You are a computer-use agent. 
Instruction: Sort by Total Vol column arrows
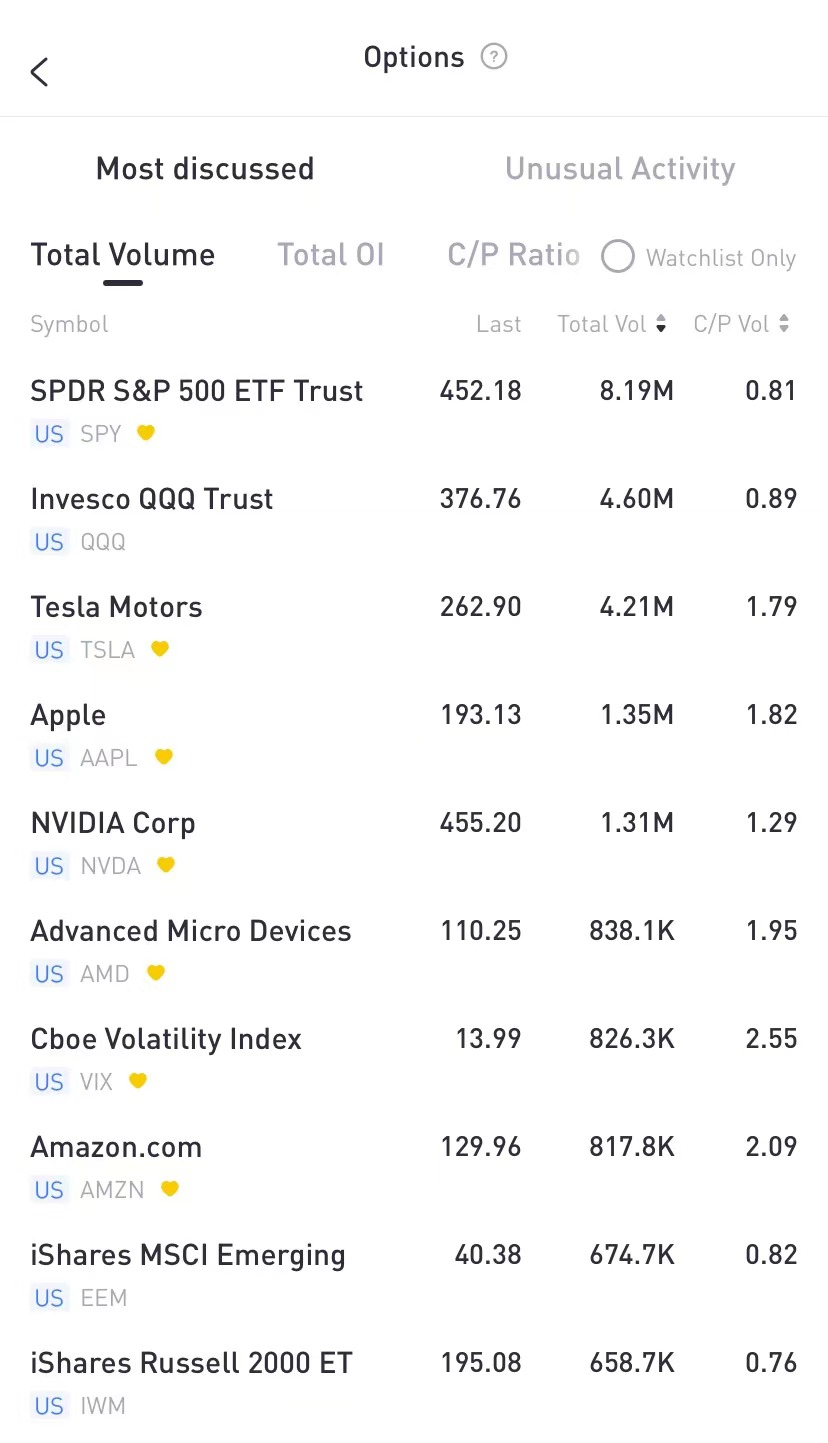click(661, 324)
